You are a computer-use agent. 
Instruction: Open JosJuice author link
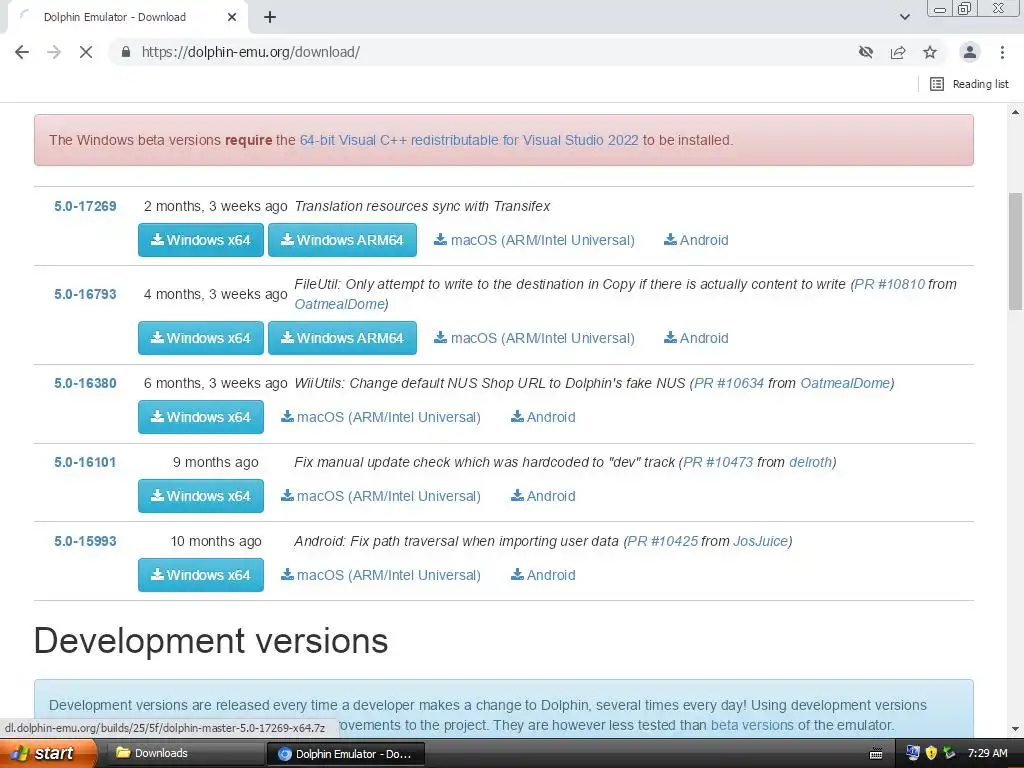pos(761,541)
